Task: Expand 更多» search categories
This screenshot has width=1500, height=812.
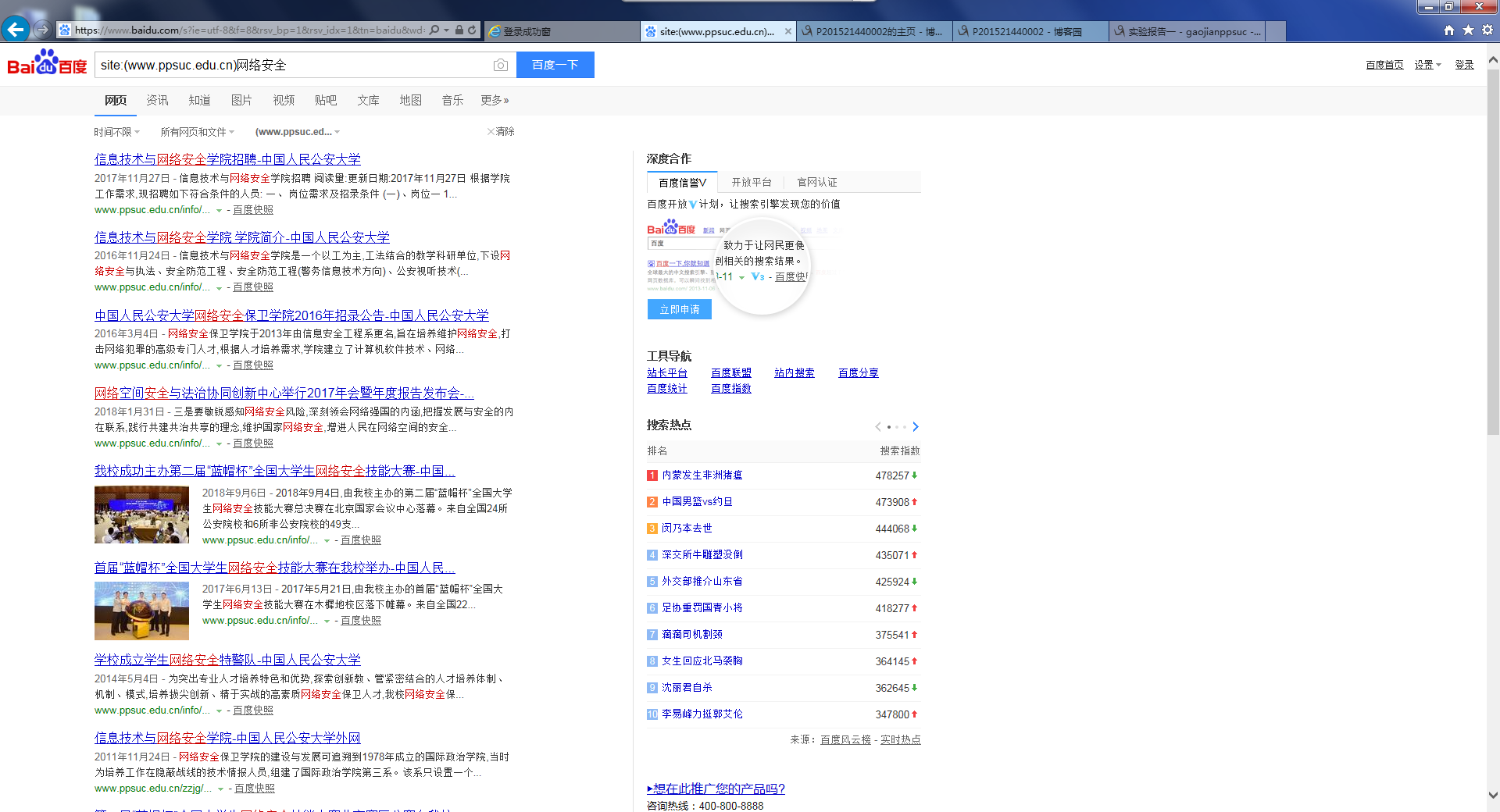Action: click(x=495, y=100)
